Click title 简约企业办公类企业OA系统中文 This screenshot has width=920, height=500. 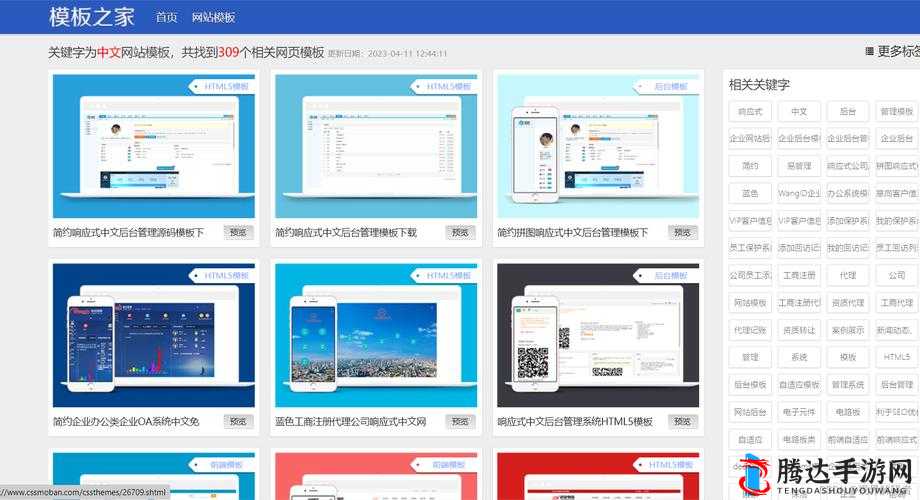pos(126,422)
